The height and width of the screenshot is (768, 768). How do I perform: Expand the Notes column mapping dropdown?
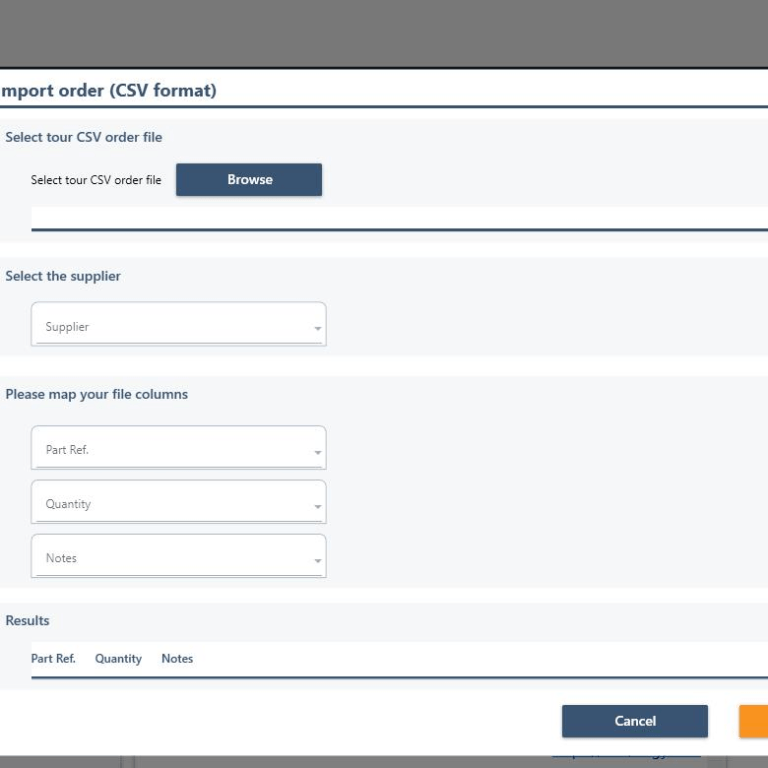pyautogui.click(x=178, y=558)
